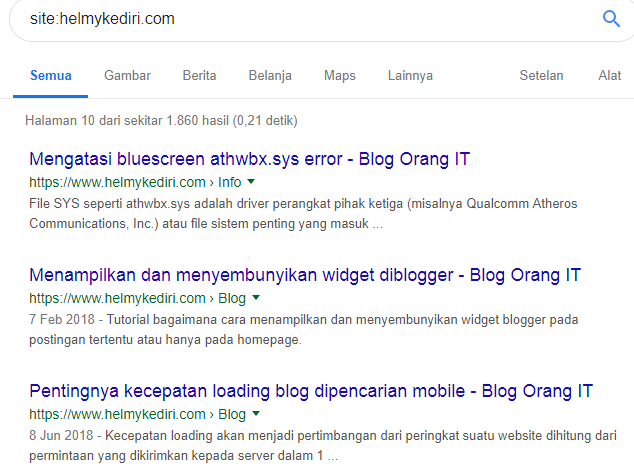Go to the Belanja tab
Image resolution: width=634 pixels, height=475 pixels.
point(270,76)
